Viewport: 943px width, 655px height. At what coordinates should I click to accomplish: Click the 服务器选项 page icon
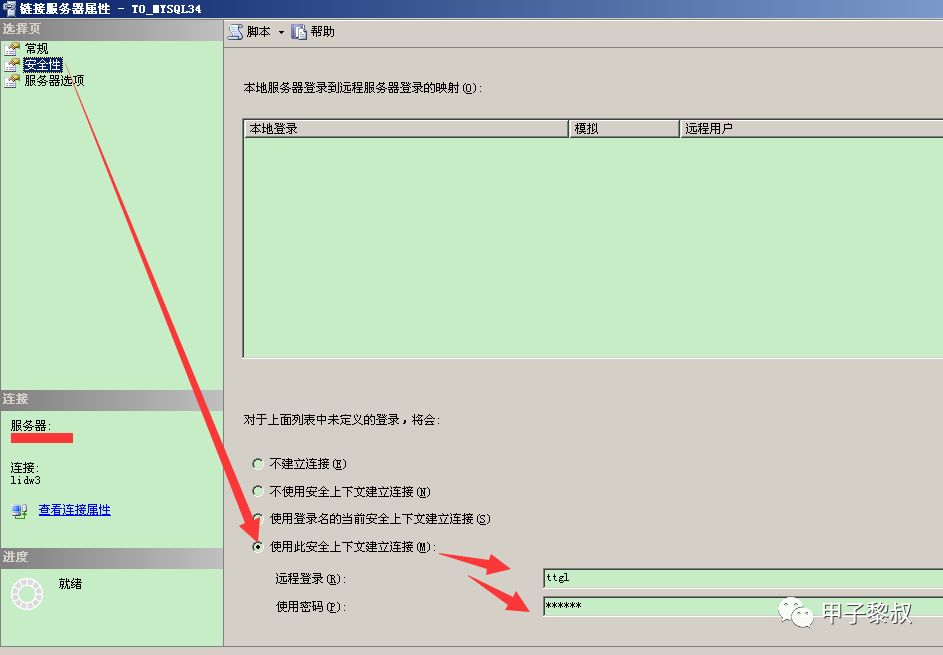(12, 80)
